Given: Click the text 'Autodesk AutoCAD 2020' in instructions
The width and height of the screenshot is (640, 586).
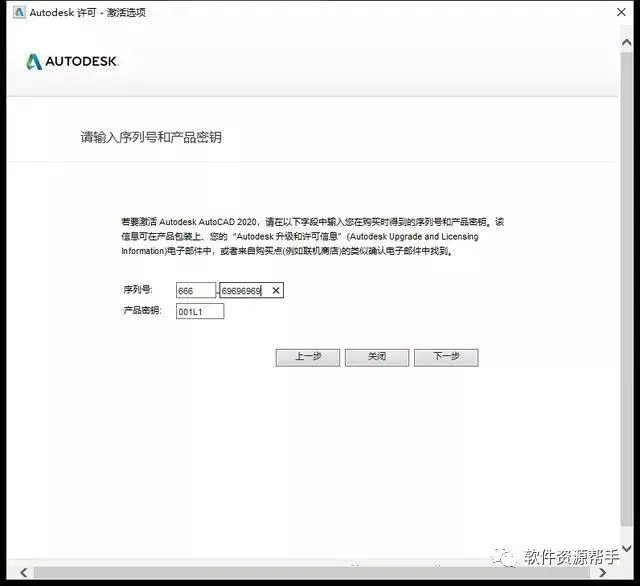Looking at the screenshot, I should pyautogui.click(x=208, y=222).
